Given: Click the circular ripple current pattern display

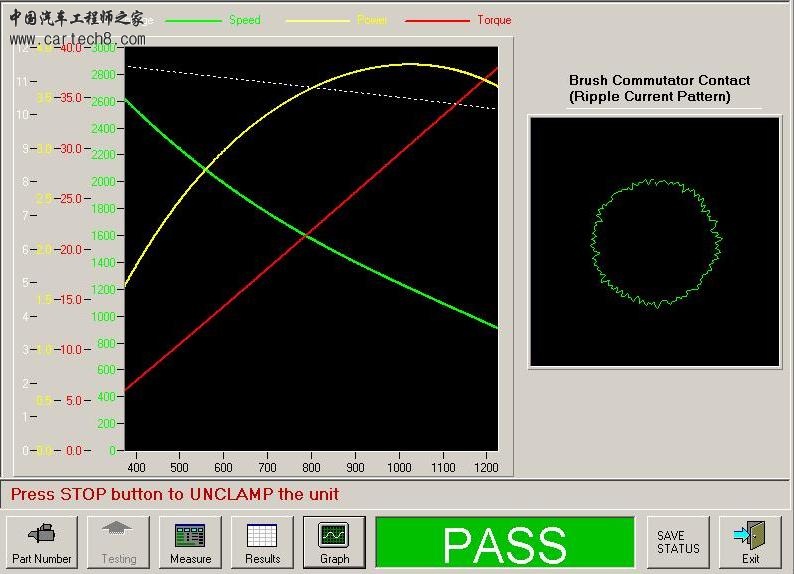Looking at the screenshot, I should (x=655, y=242).
